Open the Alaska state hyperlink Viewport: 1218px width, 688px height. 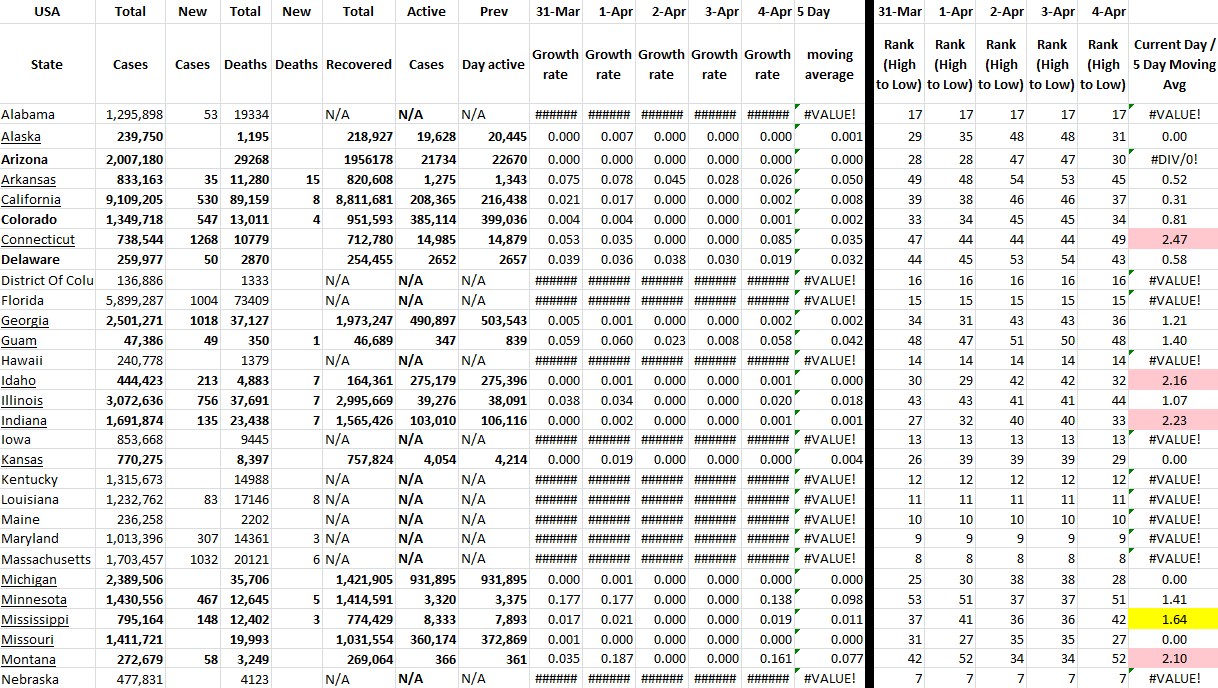[x=21, y=137]
